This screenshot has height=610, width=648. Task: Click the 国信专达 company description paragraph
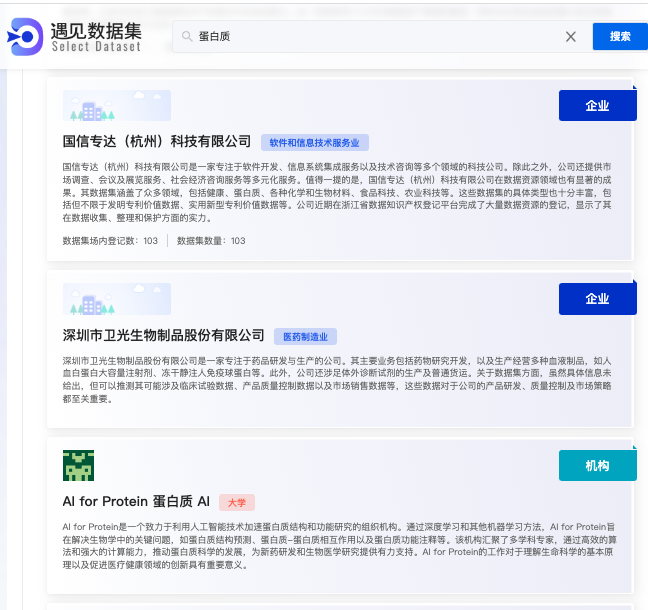click(337, 192)
